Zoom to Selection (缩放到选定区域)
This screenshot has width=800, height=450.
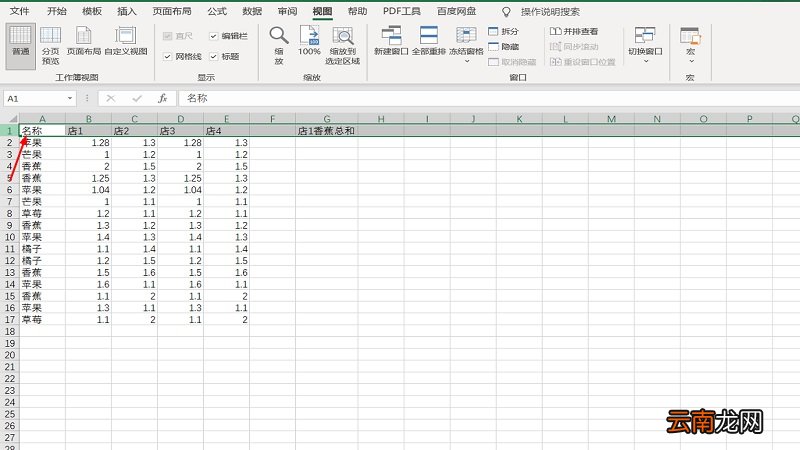[x=343, y=46]
